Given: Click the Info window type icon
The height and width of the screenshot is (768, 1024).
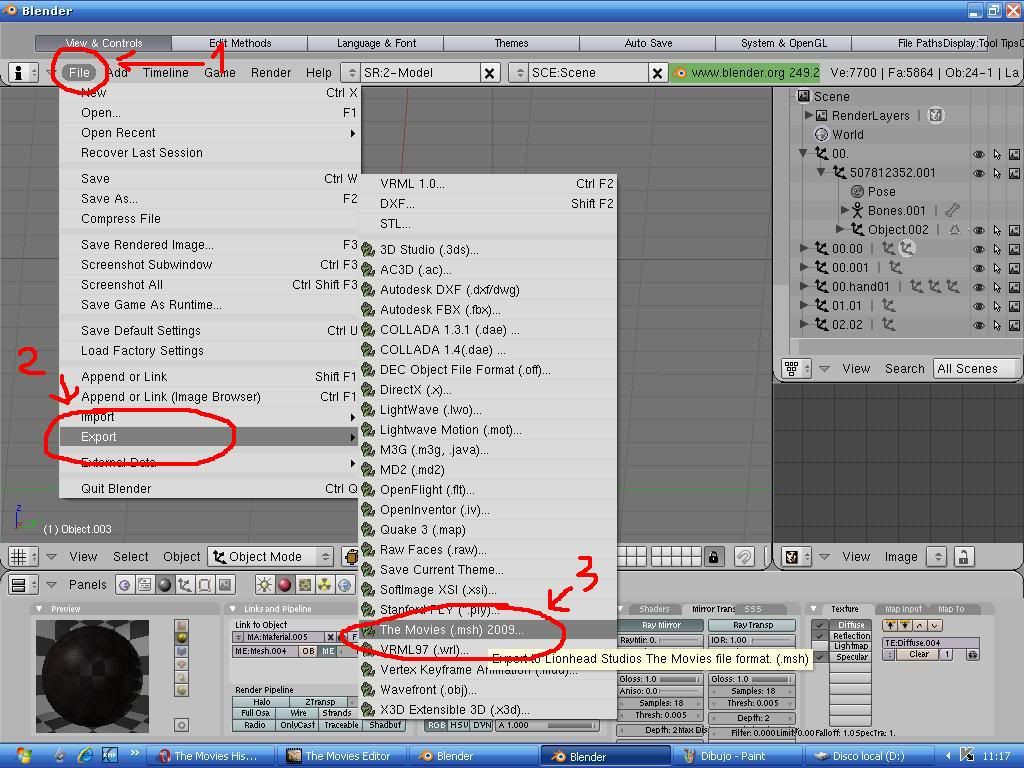Looking at the screenshot, I should [x=18, y=72].
